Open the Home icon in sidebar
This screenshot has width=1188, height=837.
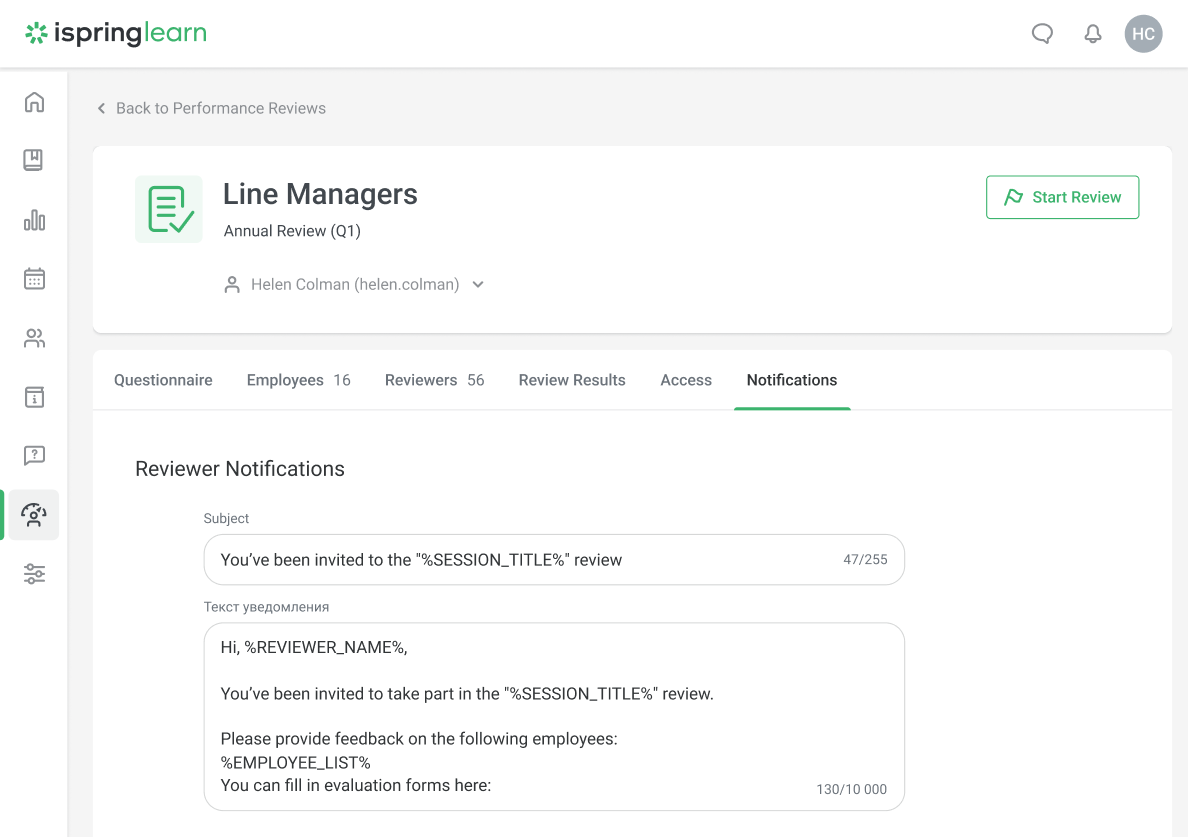(x=34, y=102)
